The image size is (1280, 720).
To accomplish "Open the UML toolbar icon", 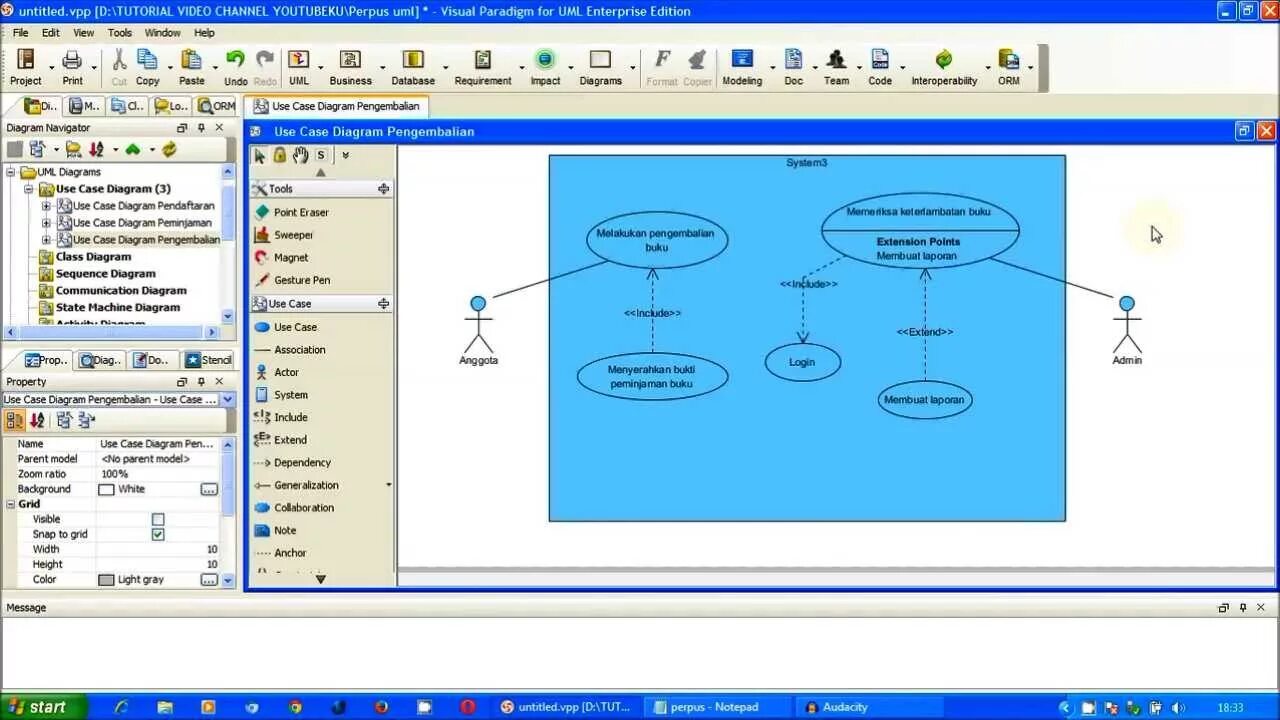I will click(x=299, y=60).
